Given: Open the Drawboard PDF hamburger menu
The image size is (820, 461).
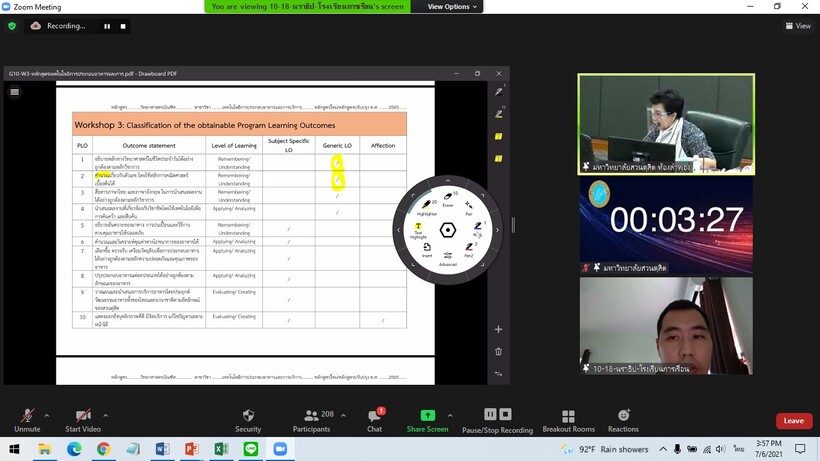Looking at the screenshot, I should click(15, 92).
